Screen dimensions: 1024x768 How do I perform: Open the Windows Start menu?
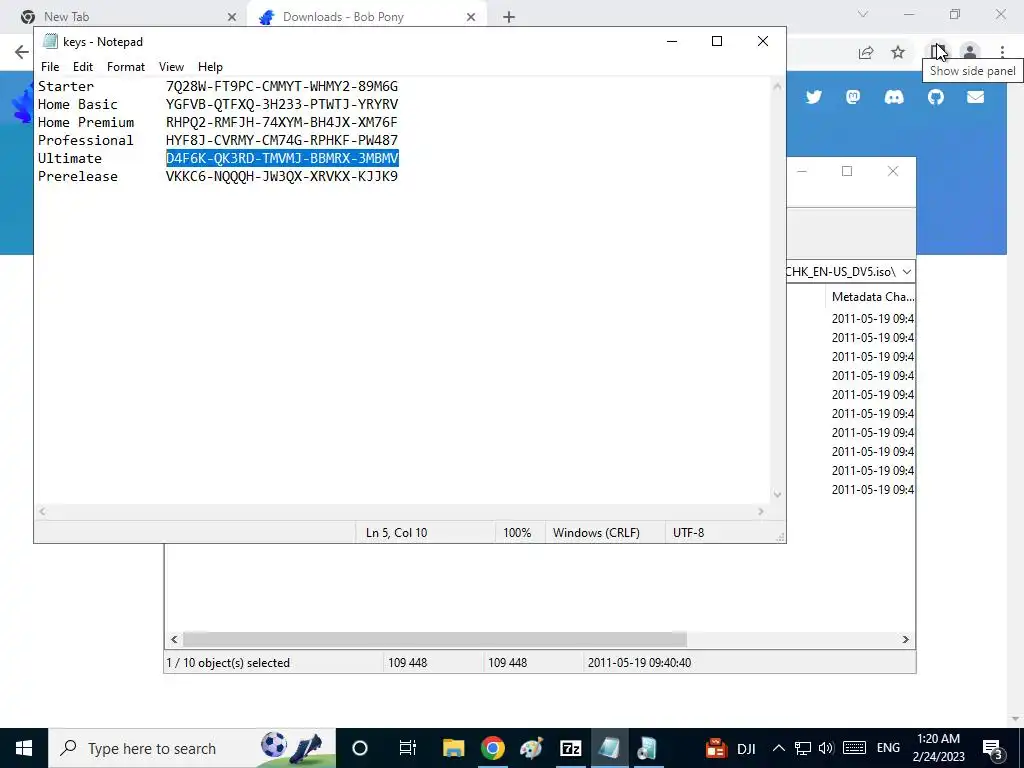pyautogui.click(x=24, y=748)
